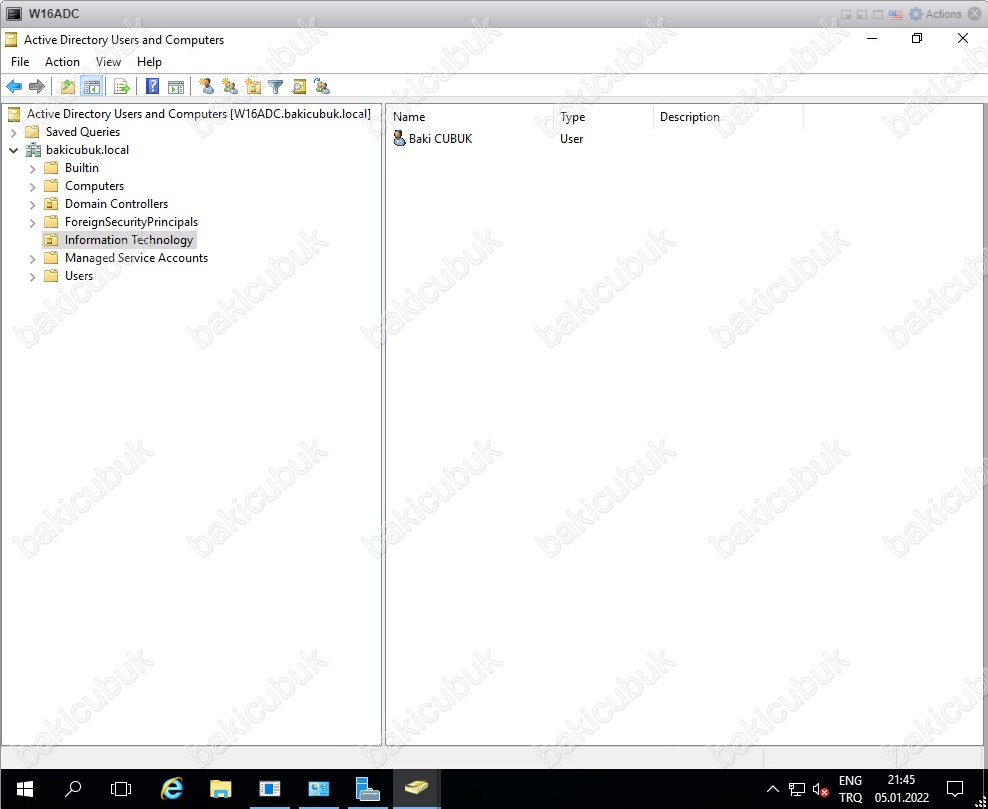
Task: Click the US flag keyboard icon in console bar
Action: coord(895,14)
